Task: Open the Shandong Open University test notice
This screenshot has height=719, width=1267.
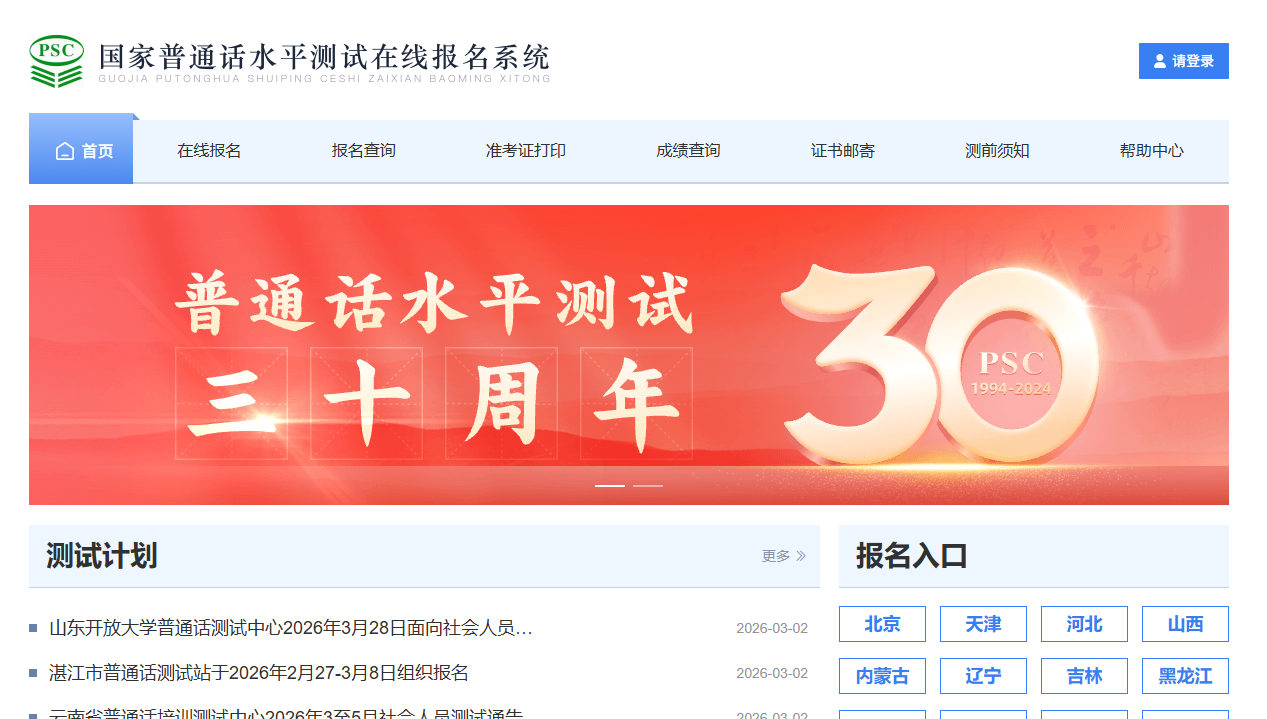Action: click(290, 627)
